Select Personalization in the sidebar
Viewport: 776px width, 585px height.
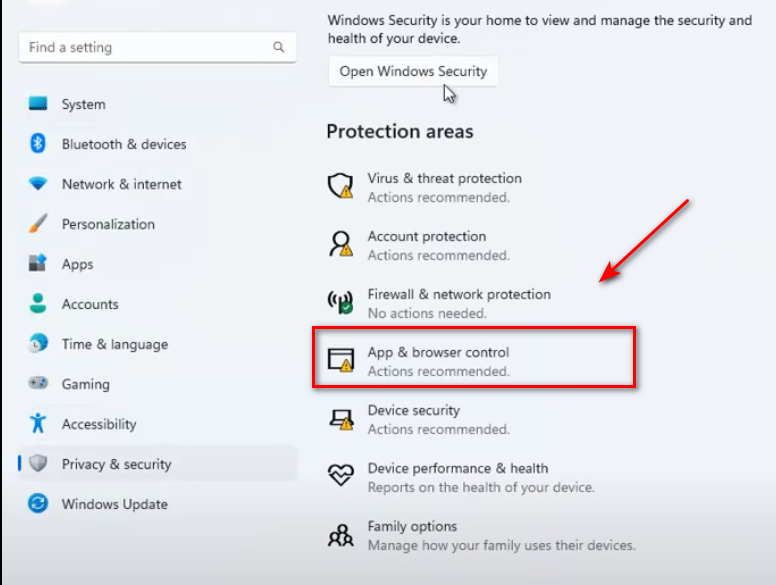pos(108,224)
